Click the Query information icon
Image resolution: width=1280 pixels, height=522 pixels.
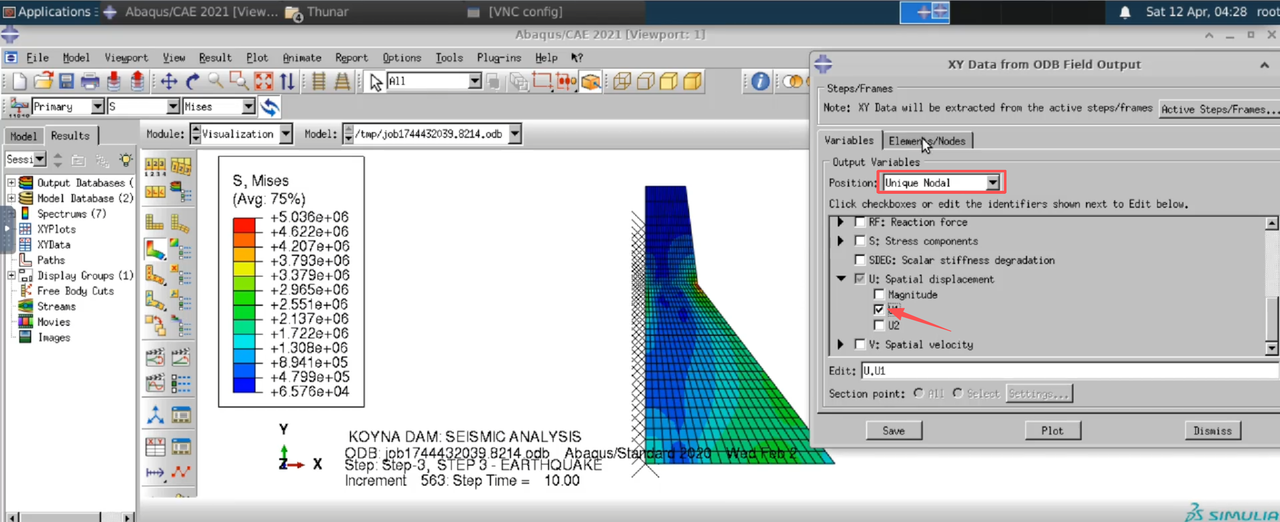[x=760, y=82]
